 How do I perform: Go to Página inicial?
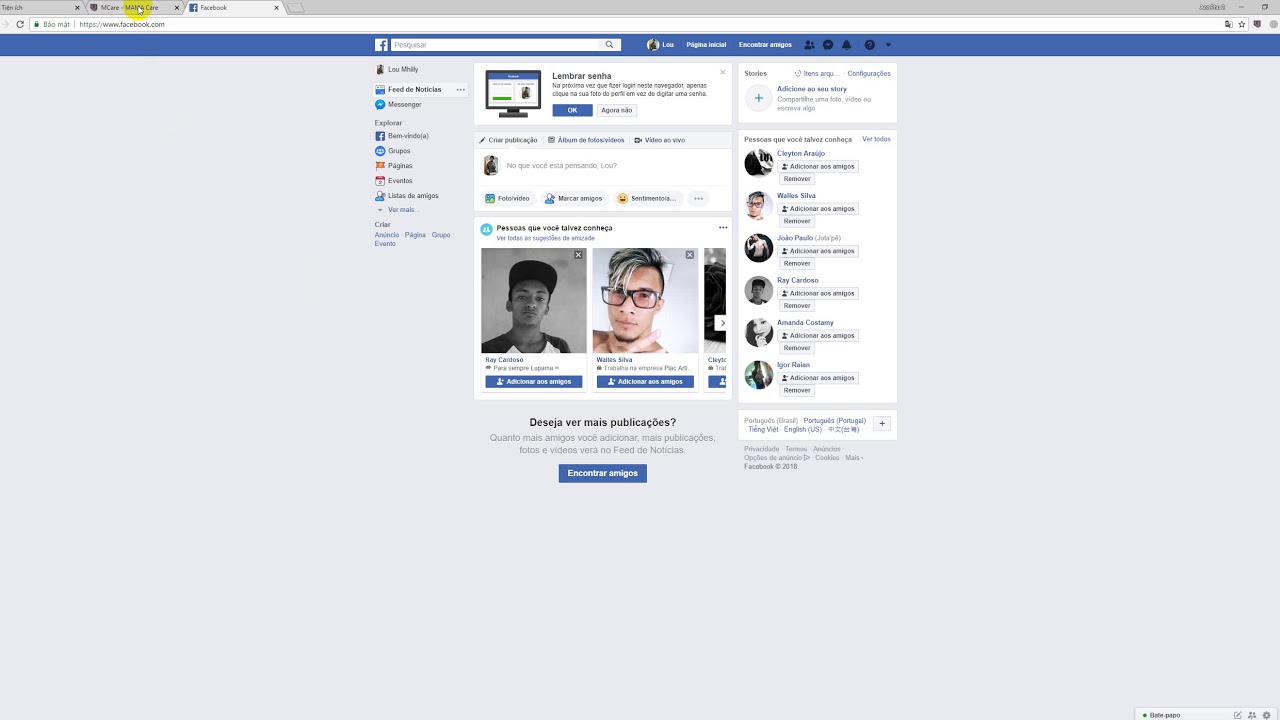click(x=706, y=45)
